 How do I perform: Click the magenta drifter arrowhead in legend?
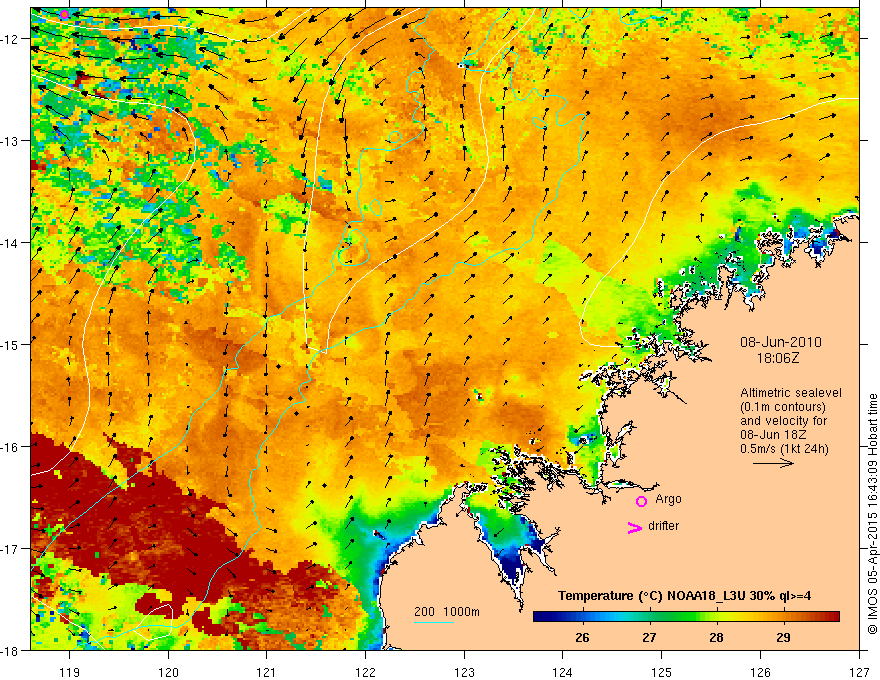634,527
